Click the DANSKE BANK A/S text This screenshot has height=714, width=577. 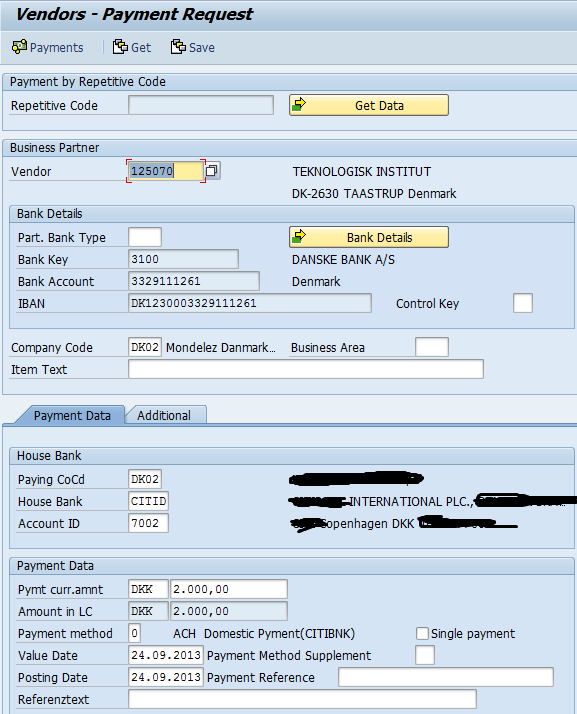pos(343,260)
